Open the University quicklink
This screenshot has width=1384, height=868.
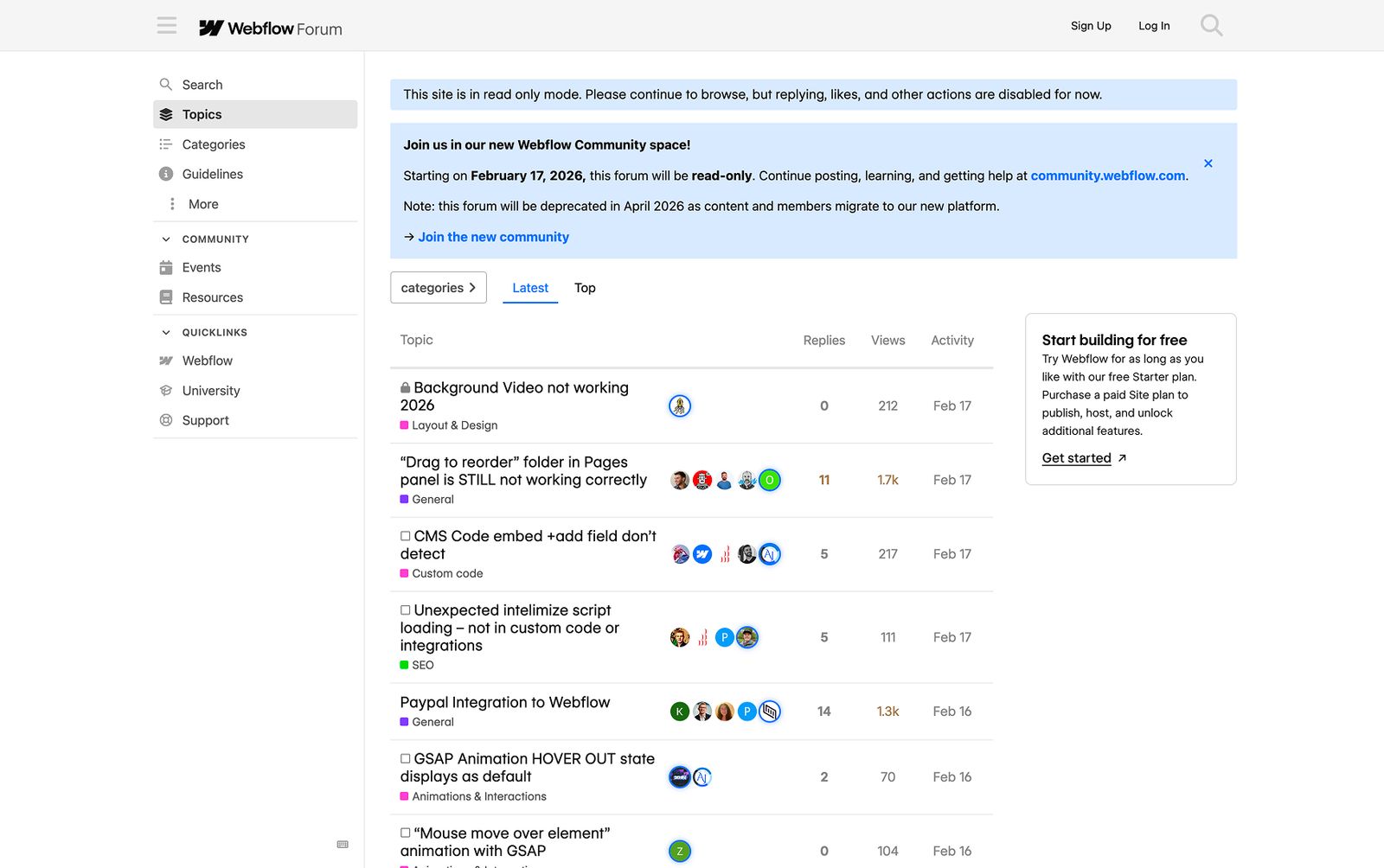(x=255, y=391)
